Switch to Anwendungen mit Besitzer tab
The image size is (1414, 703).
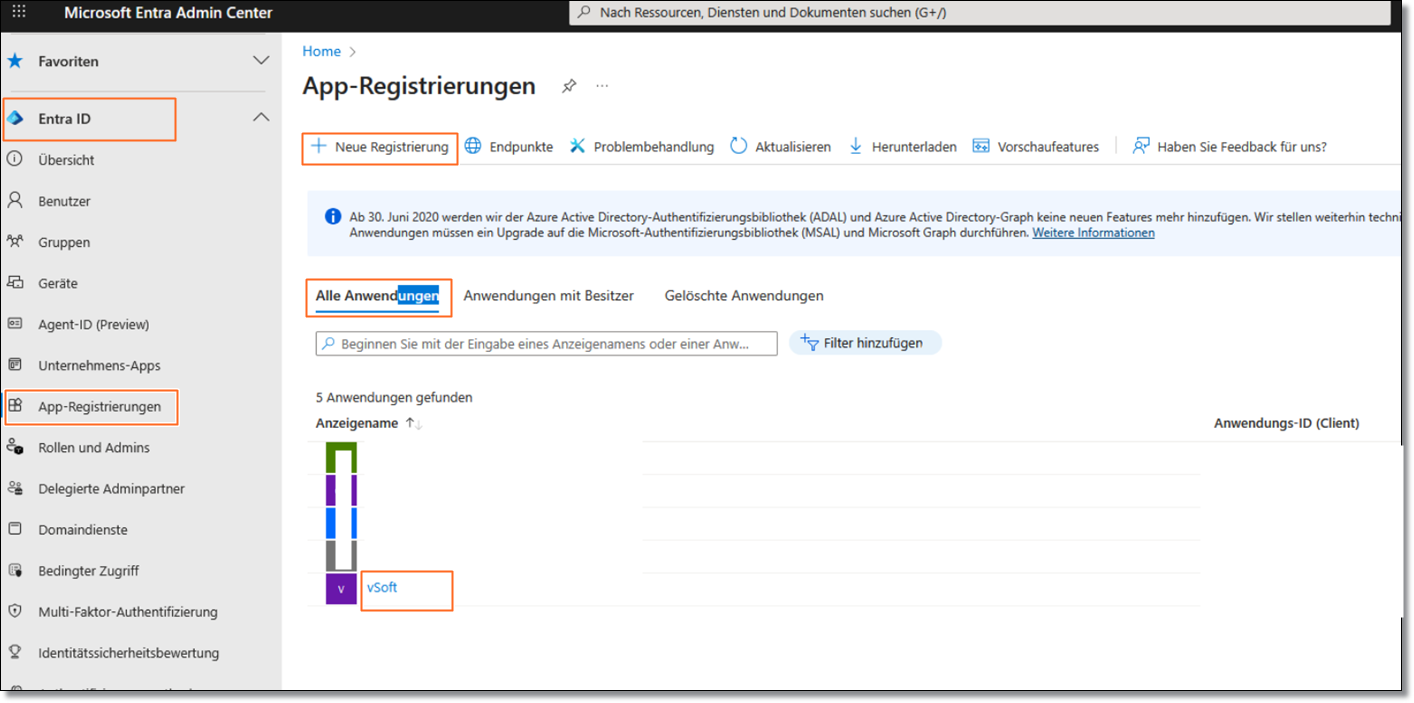point(548,296)
